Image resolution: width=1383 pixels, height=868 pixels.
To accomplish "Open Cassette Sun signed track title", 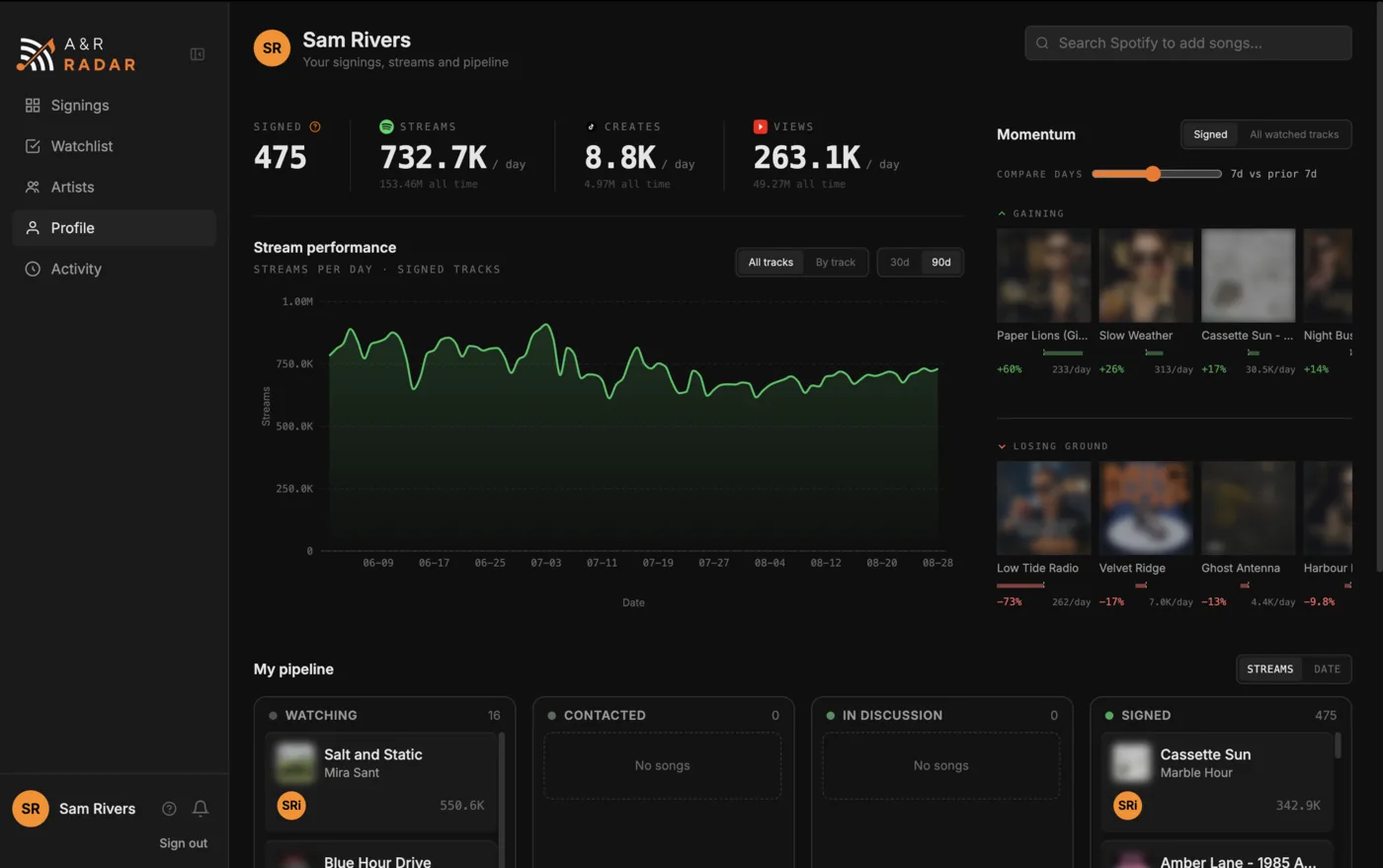I will pos(1205,754).
